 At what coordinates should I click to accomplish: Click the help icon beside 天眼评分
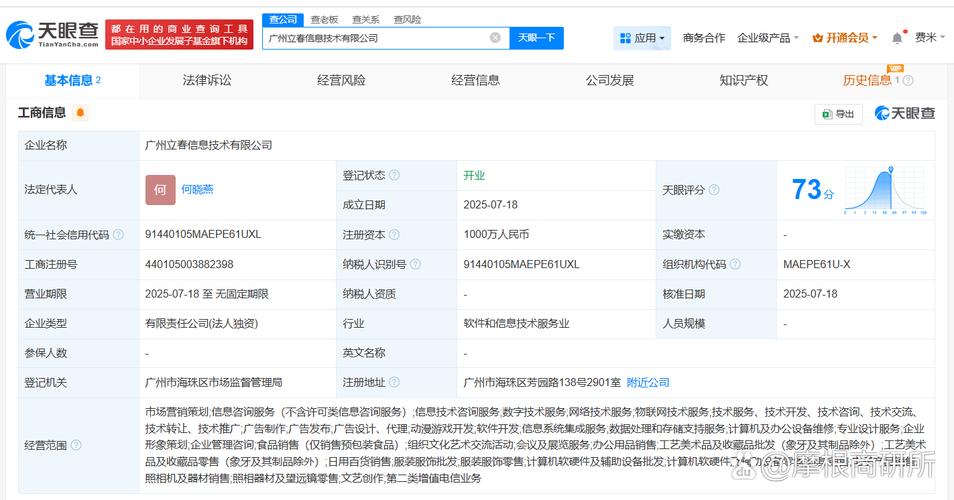coord(714,190)
